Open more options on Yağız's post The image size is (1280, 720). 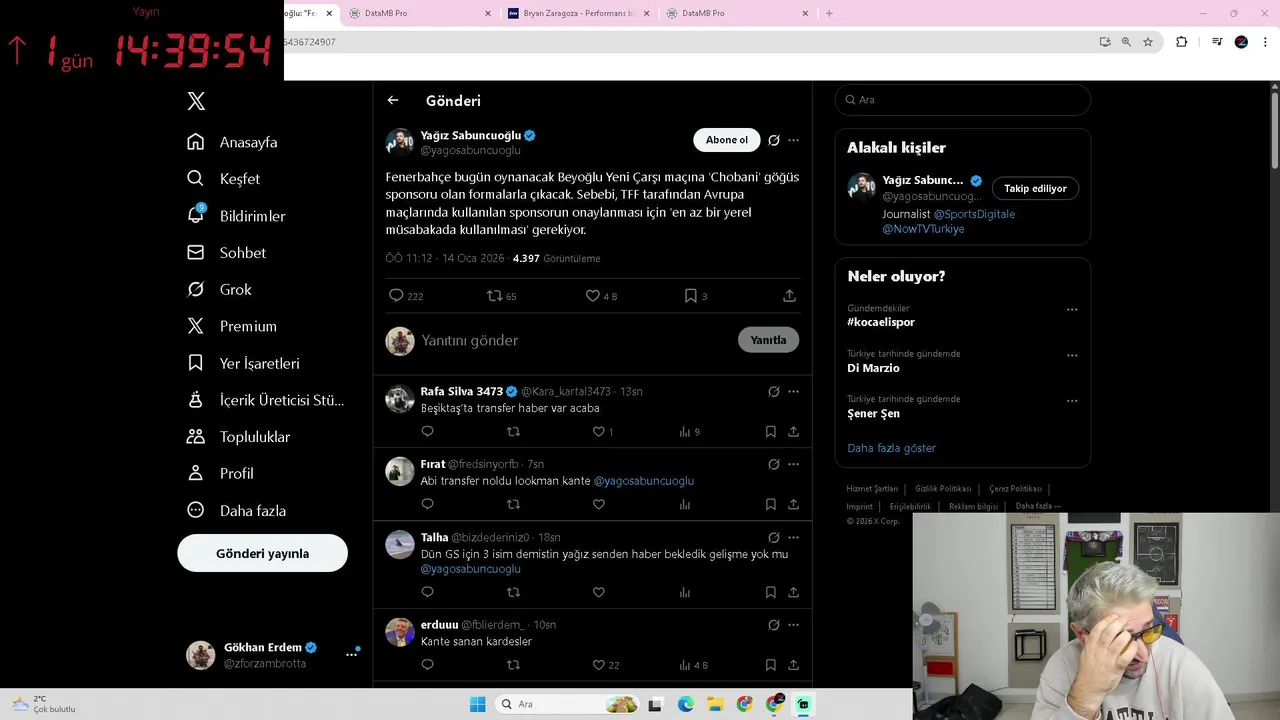(793, 140)
